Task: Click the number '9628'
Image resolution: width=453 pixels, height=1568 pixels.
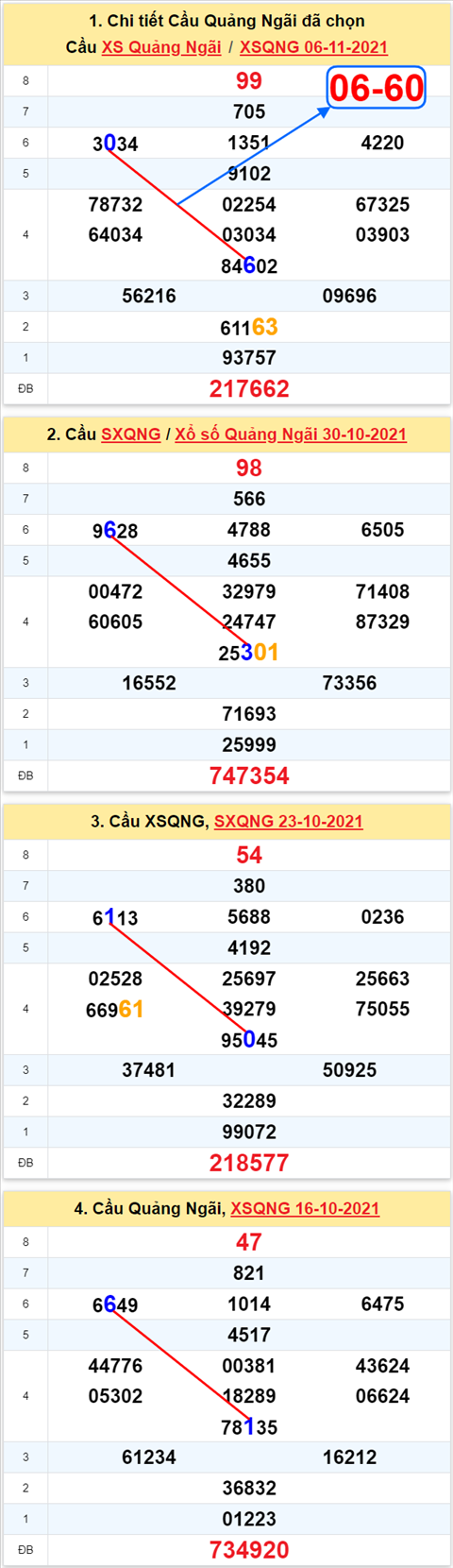Action: (115, 531)
